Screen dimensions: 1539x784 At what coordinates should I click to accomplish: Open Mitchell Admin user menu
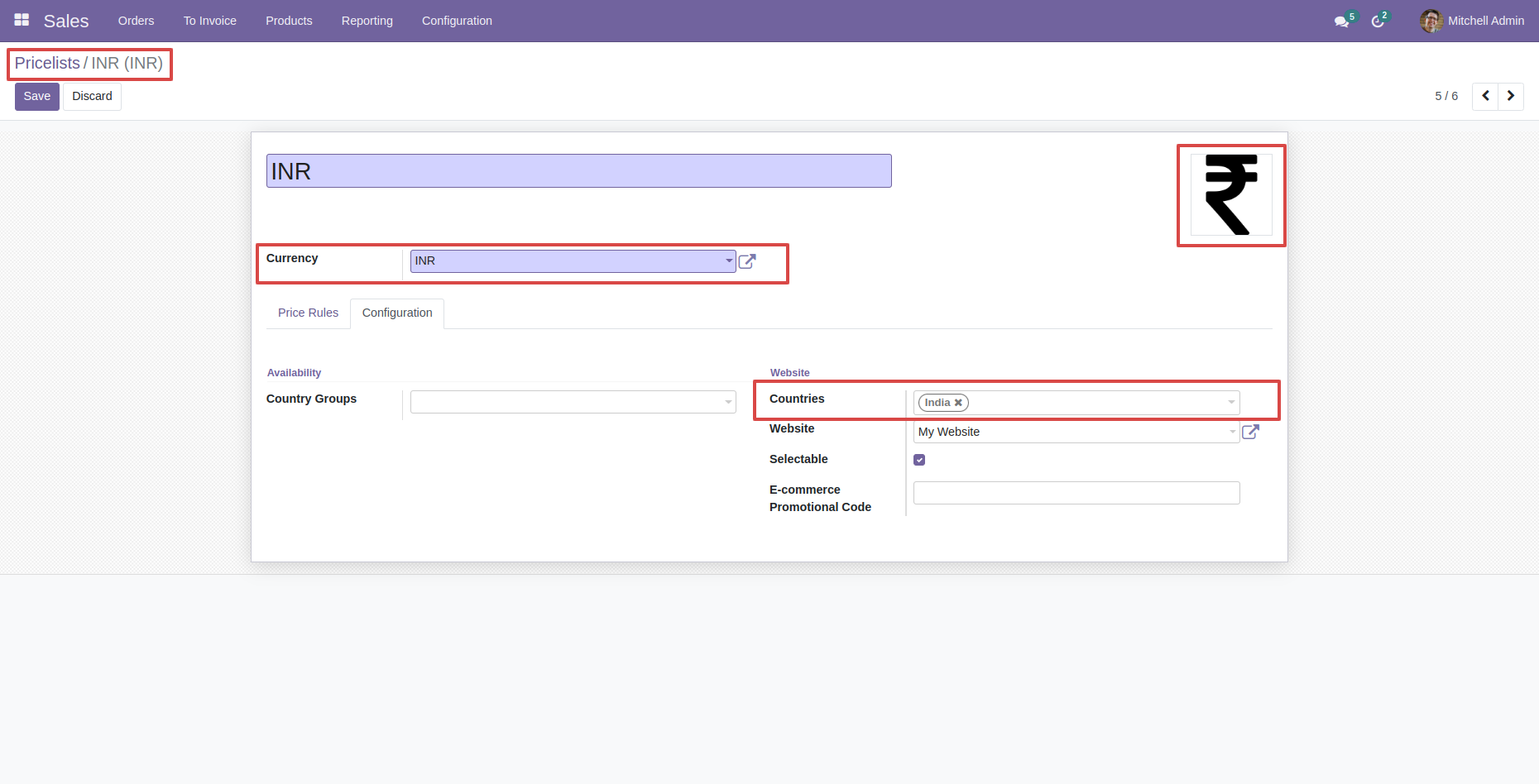[x=1472, y=21]
